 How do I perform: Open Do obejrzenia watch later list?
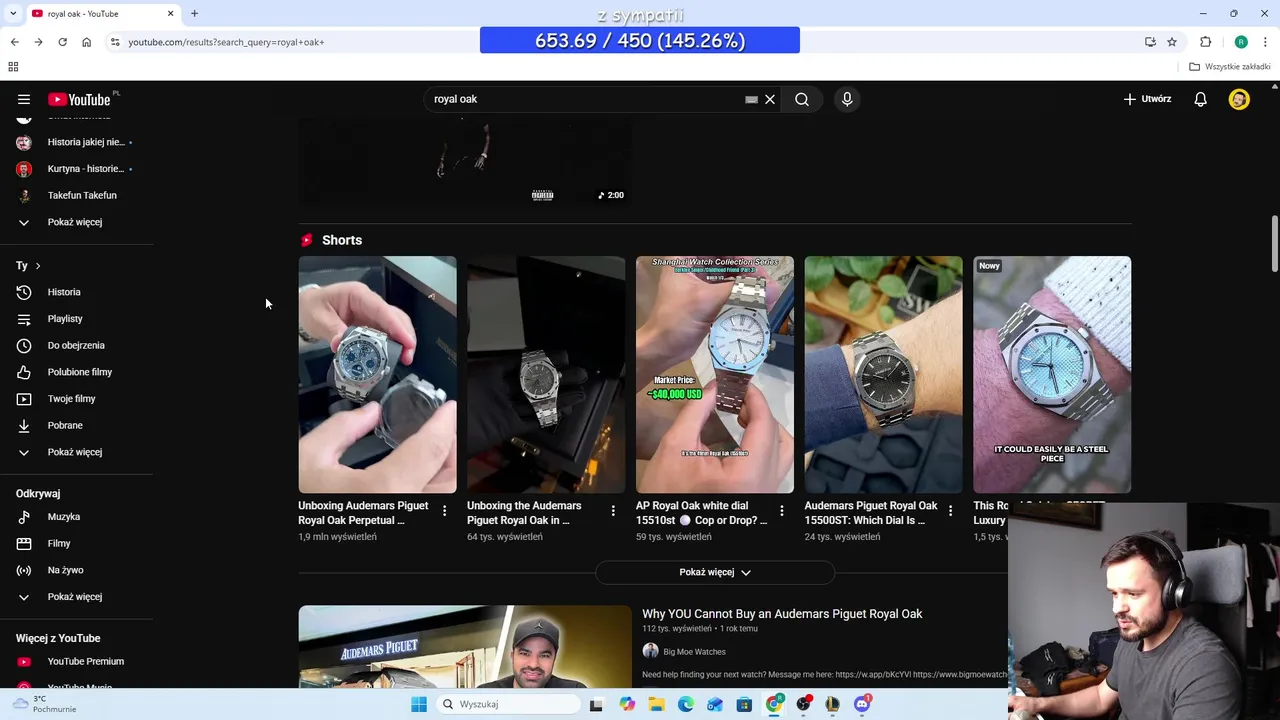76,345
